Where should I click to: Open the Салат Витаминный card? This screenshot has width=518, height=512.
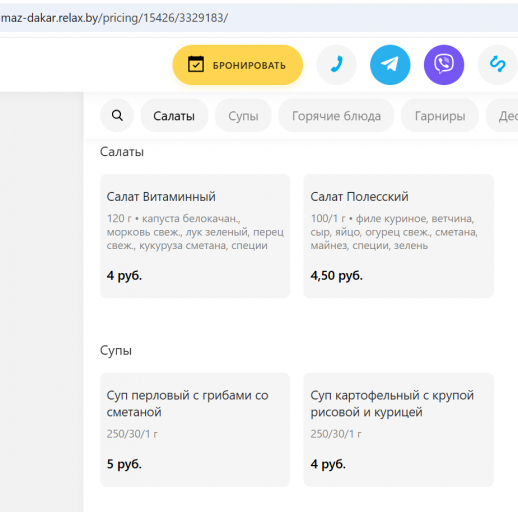(195, 236)
